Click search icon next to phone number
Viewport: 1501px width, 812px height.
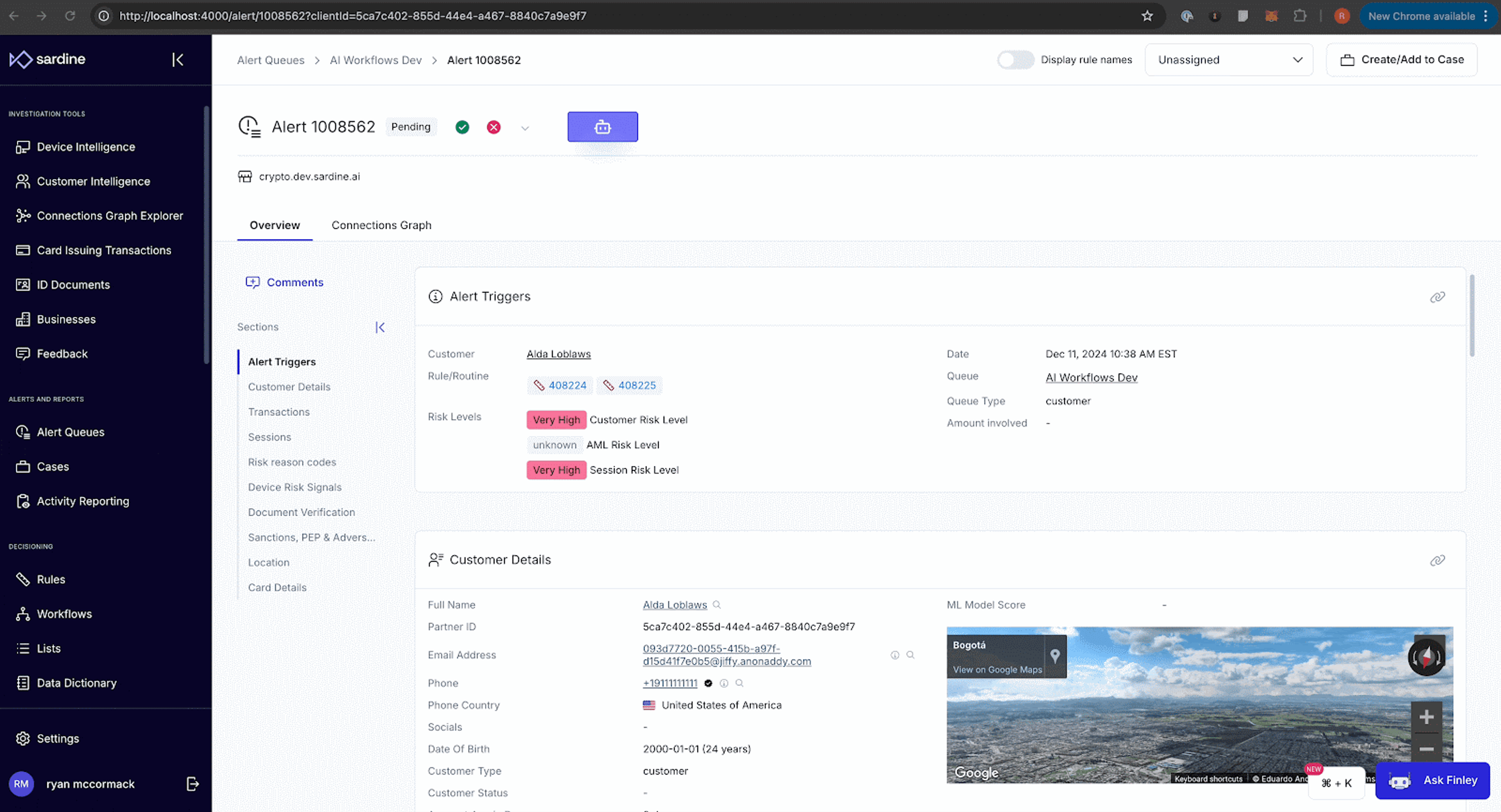pos(739,683)
